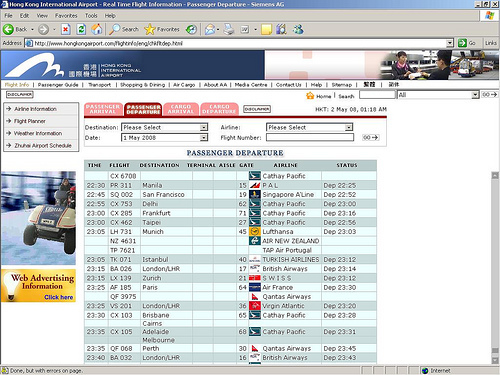Expand the Mail button dropdown arrow

[218, 30]
